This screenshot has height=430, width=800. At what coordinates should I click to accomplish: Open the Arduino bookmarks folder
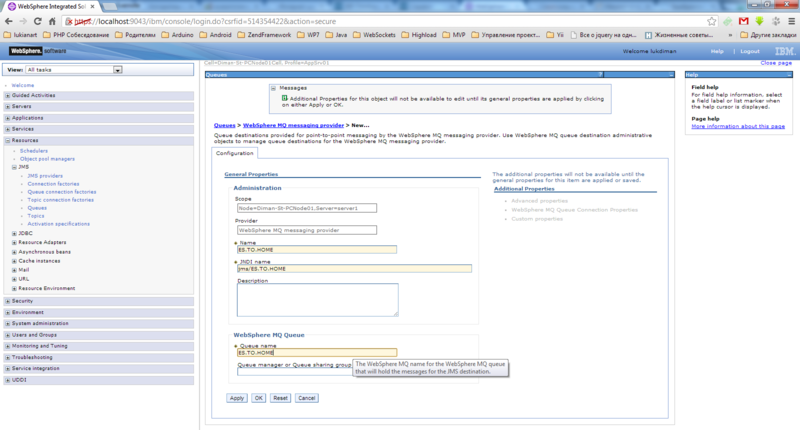coord(178,35)
